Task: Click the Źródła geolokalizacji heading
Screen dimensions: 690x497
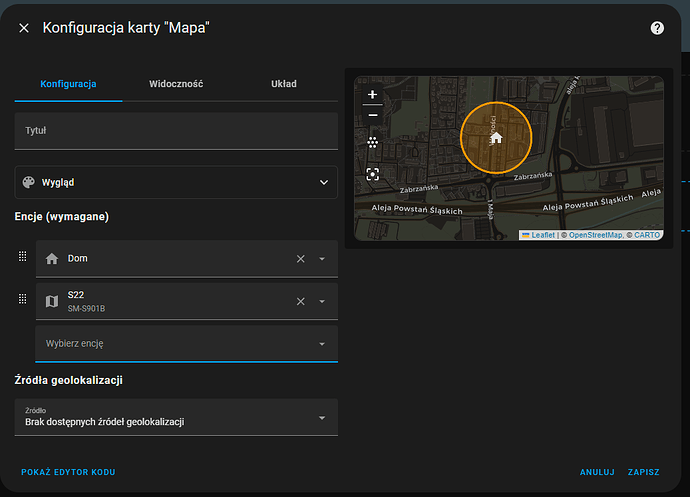Action: 69,380
